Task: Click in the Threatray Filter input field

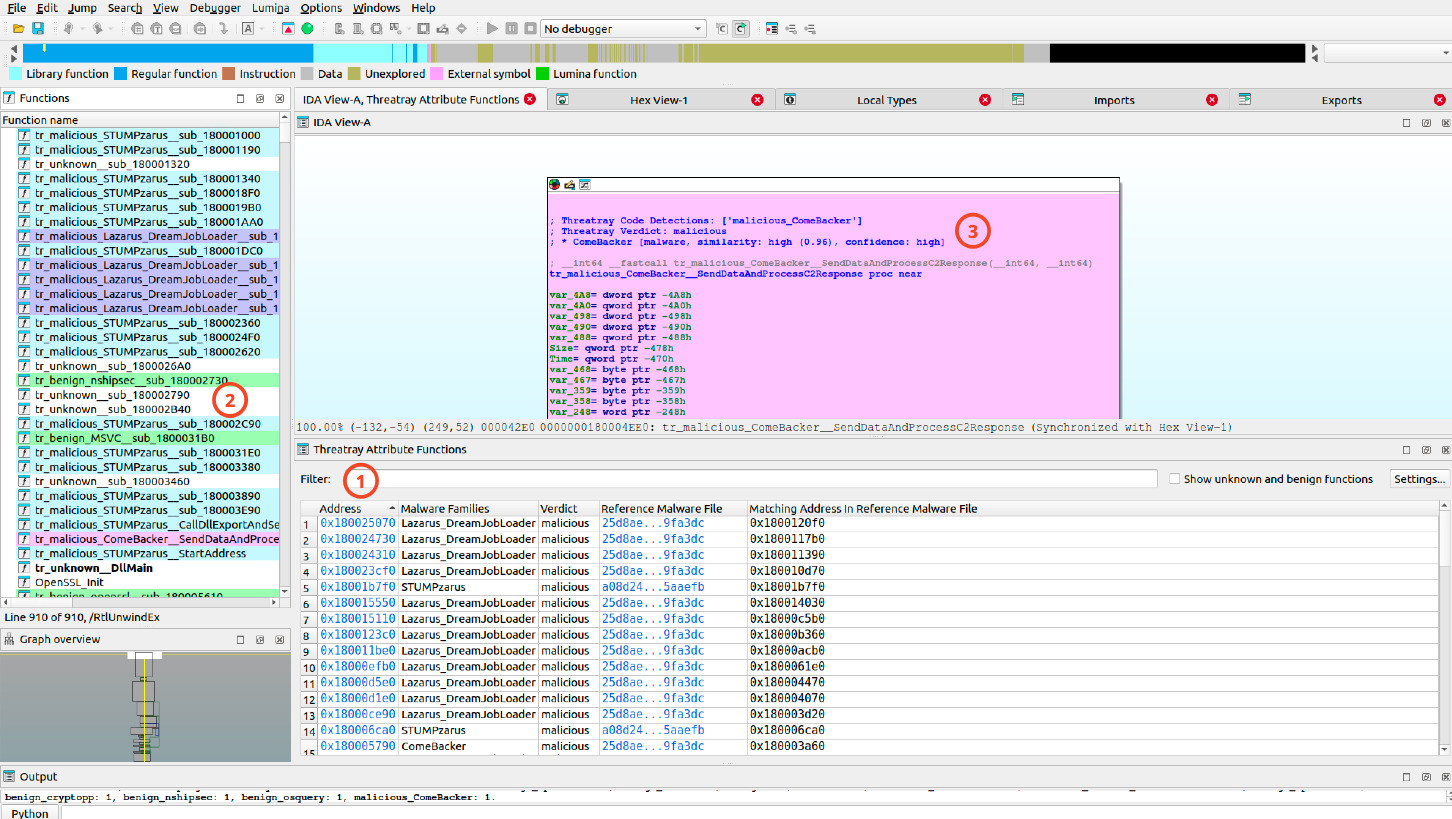Action: pyautogui.click(x=745, y=479)
